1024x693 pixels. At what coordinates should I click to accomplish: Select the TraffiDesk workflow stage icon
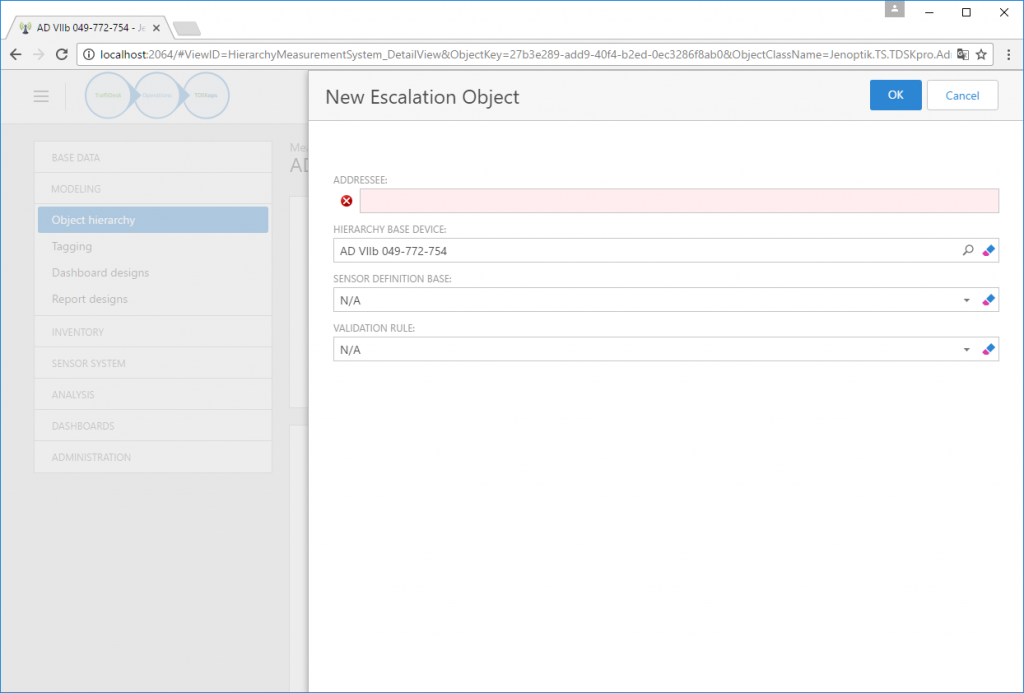108,95
